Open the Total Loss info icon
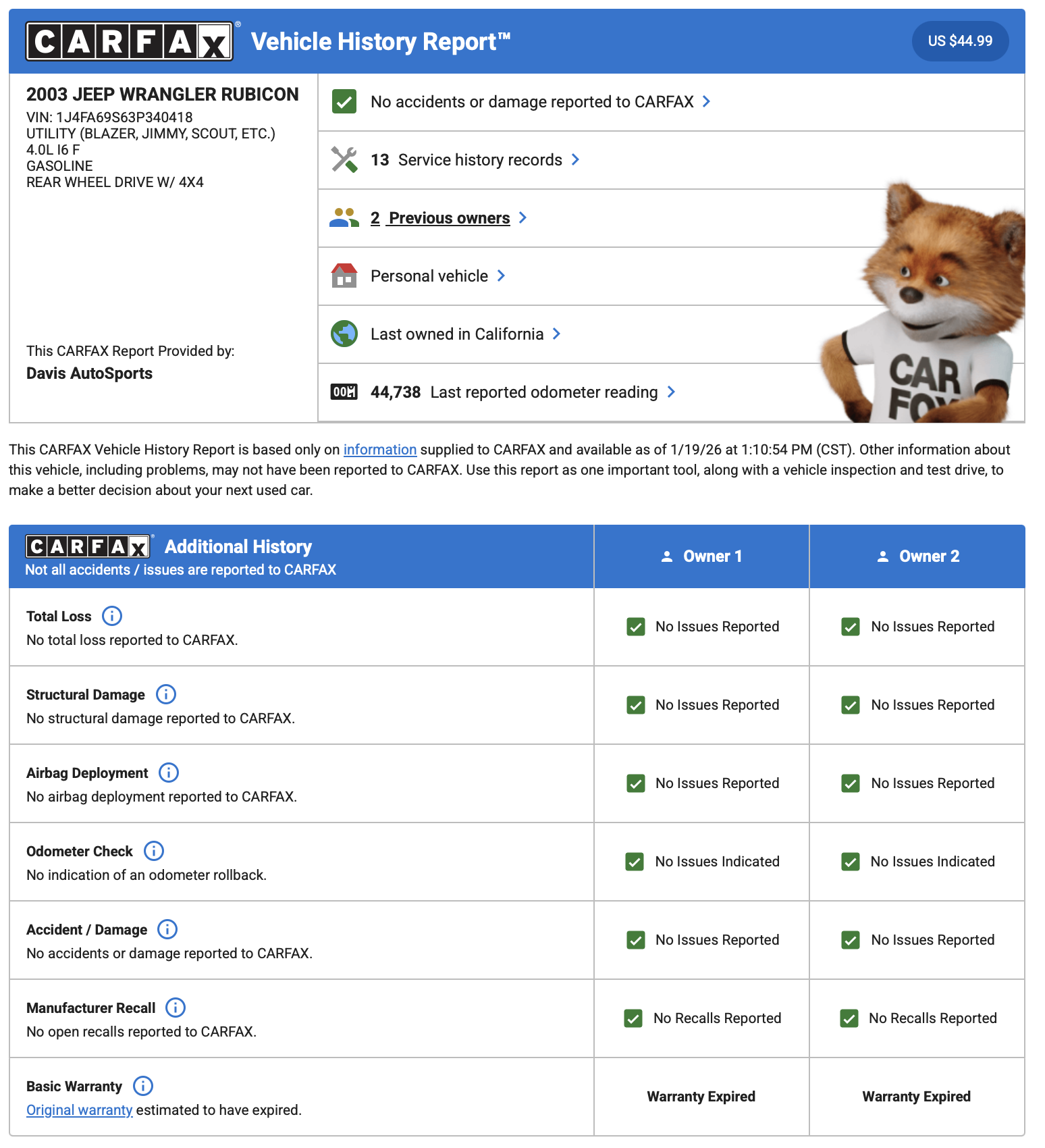1045x1148 pixels. (x=112, y=616)
